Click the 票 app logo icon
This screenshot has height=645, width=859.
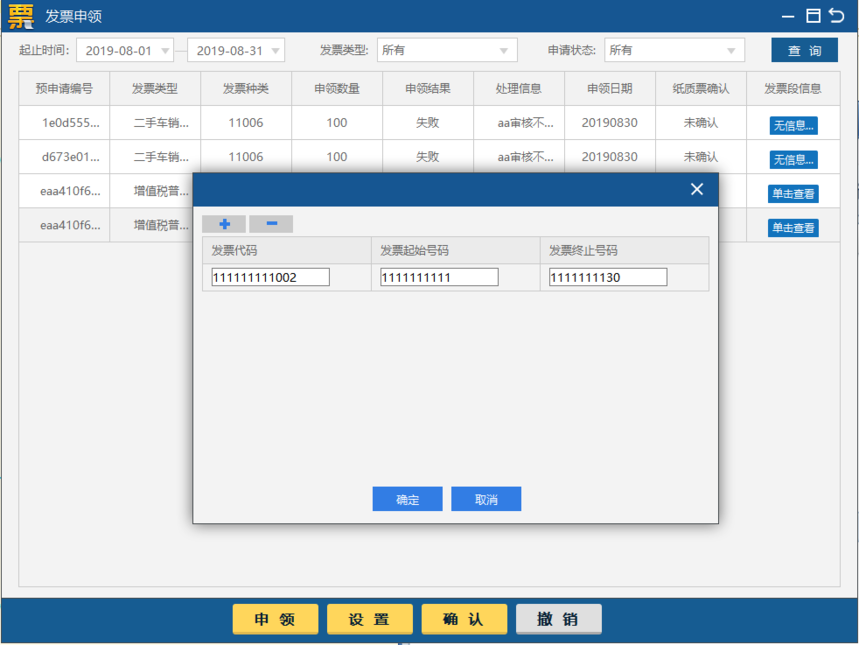pos(20,16)
